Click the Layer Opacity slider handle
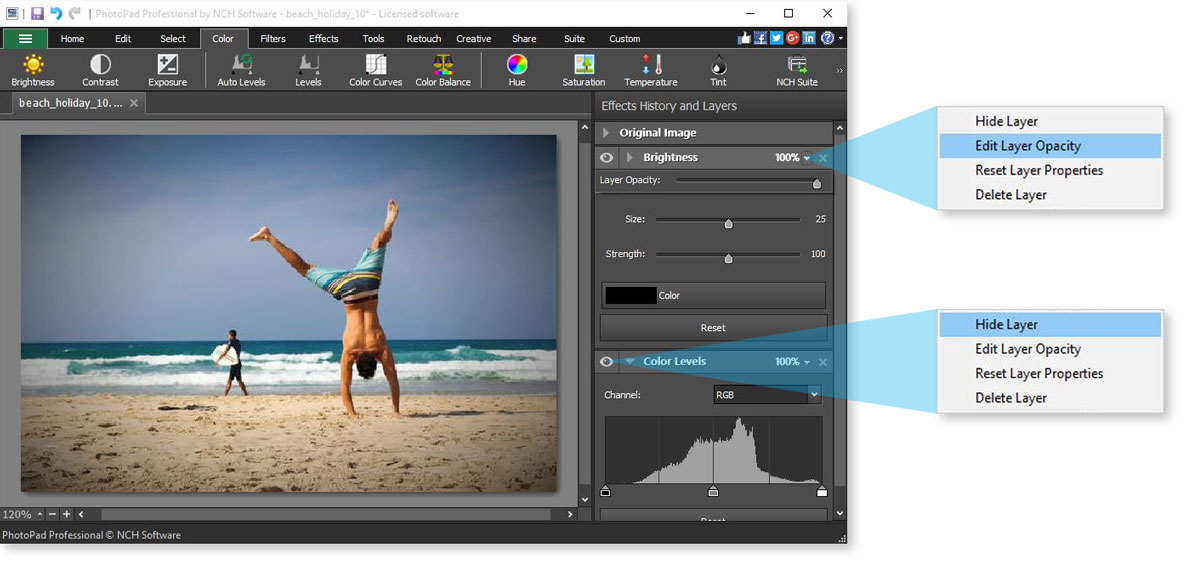The height and width of the screenshot is (562, 1186). (x=817, y=183)
